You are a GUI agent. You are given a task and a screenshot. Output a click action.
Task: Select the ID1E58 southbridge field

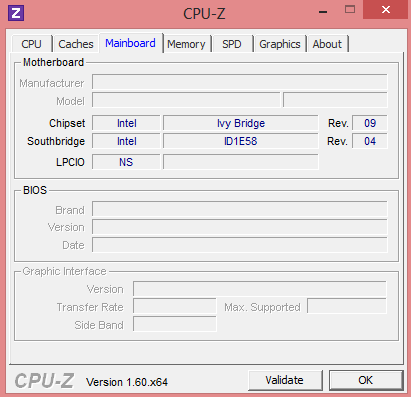241,141
